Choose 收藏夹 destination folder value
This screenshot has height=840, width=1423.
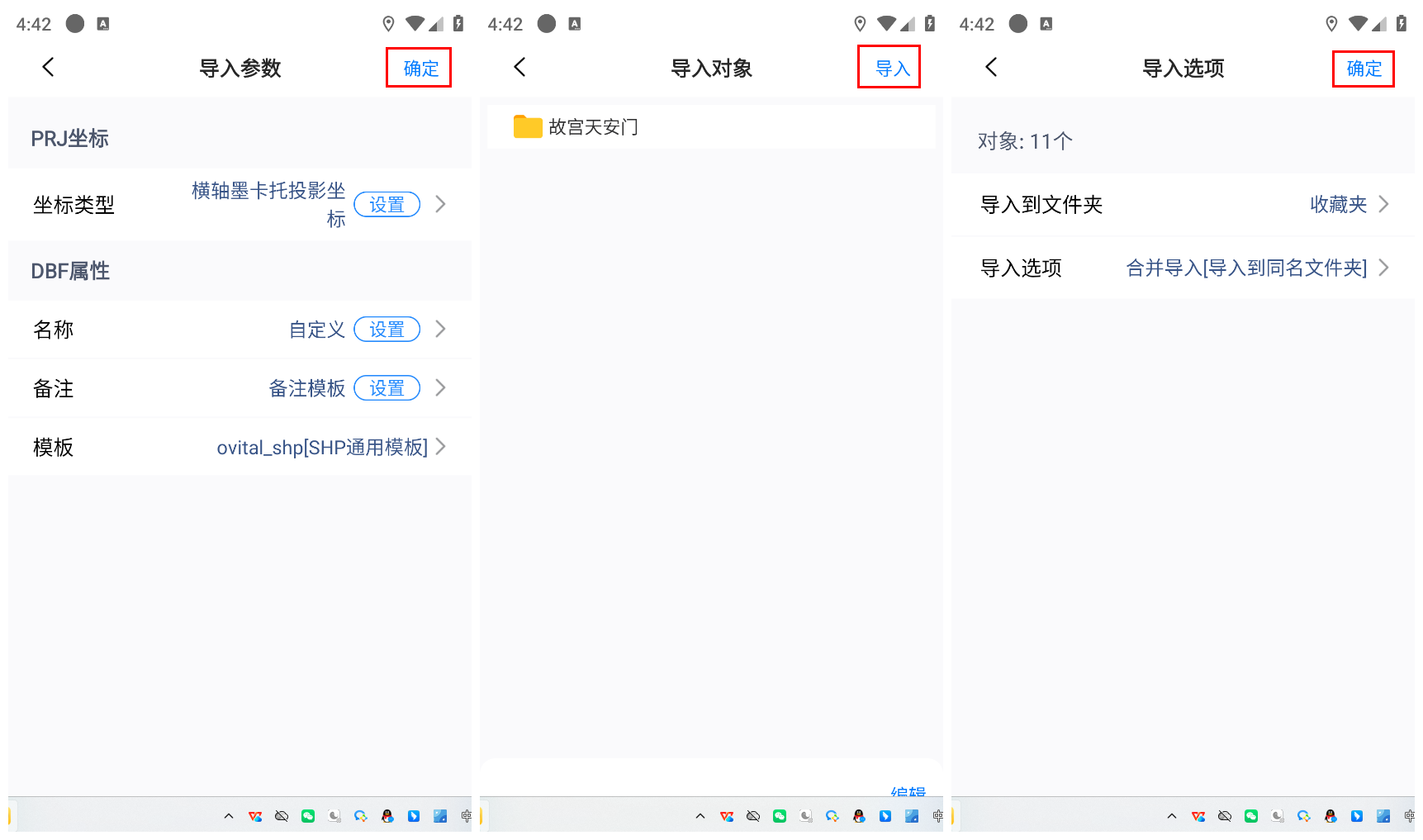click(1338, 204)
